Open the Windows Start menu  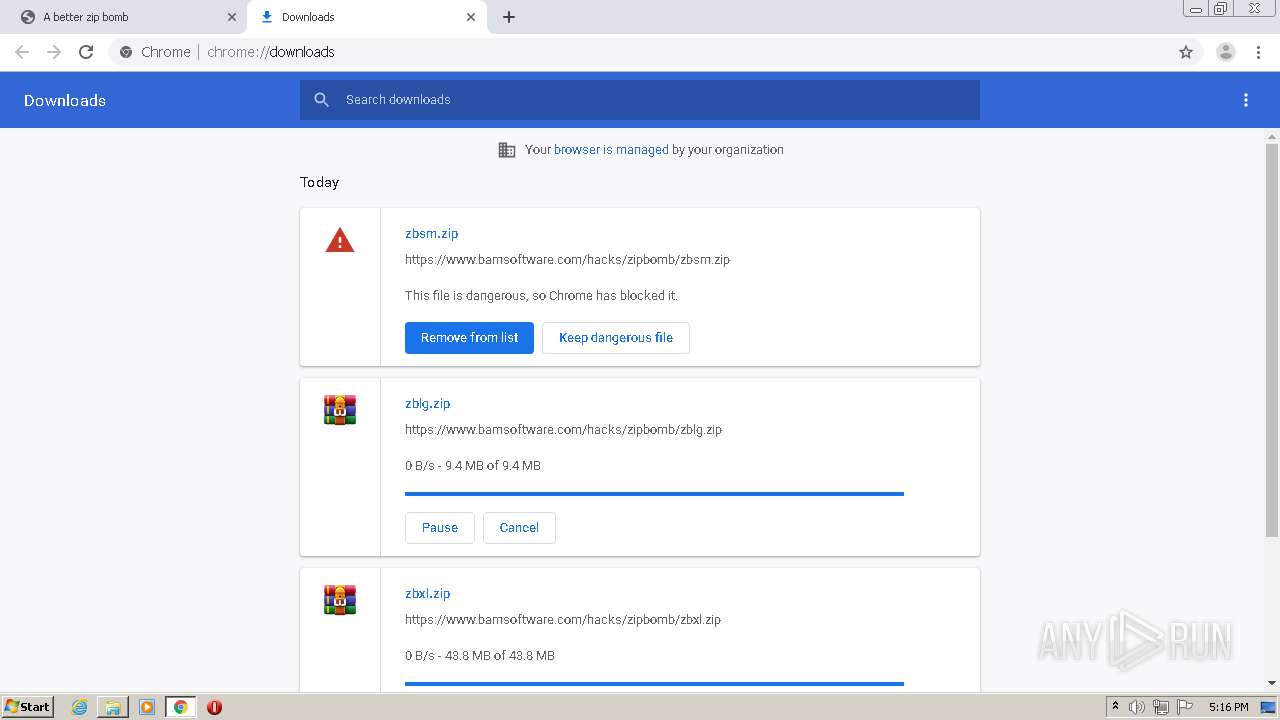(x=27, y=707)
